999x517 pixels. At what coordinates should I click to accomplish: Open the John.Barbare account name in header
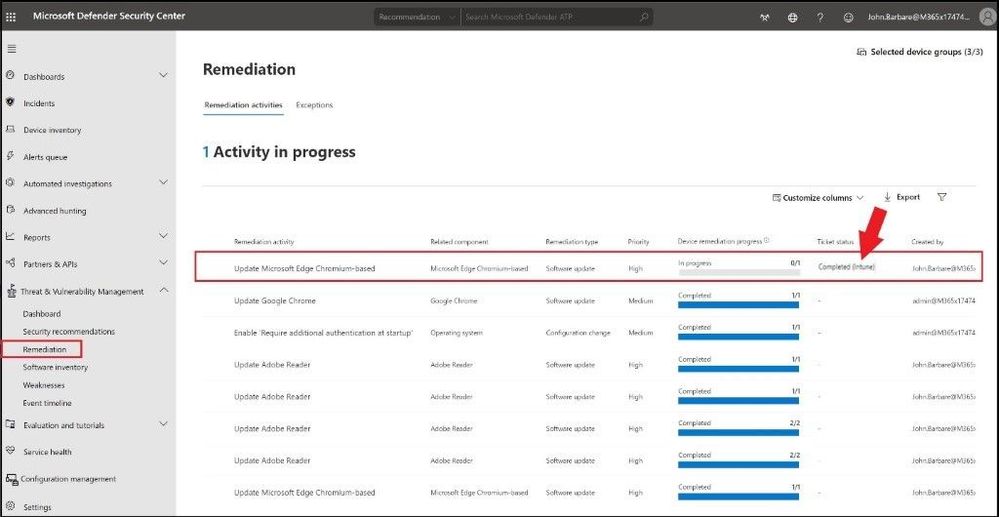tap(919, 17)
